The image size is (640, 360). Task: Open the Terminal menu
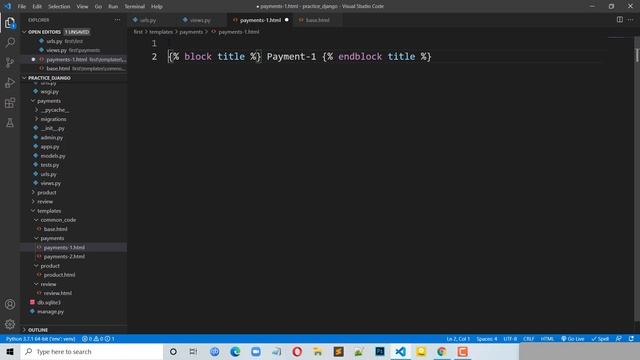pyautogui.click(x=135, y=7)
